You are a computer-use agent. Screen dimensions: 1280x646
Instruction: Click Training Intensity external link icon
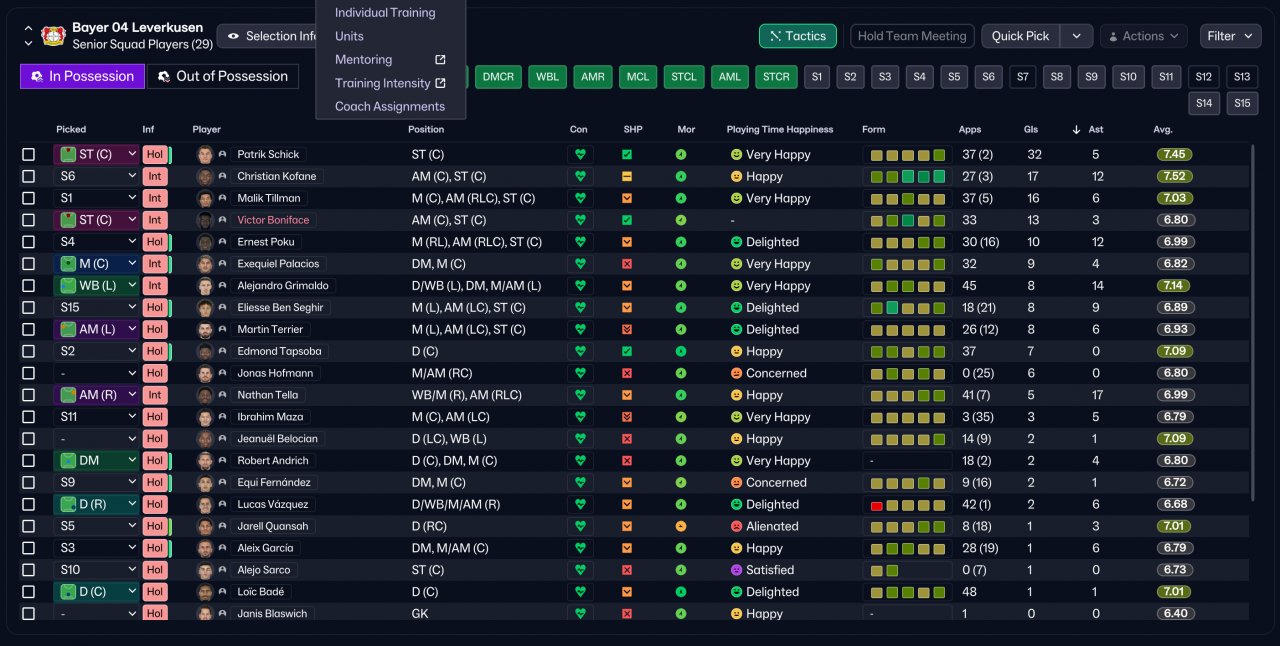pyautogui.click(x=440, y=83)
